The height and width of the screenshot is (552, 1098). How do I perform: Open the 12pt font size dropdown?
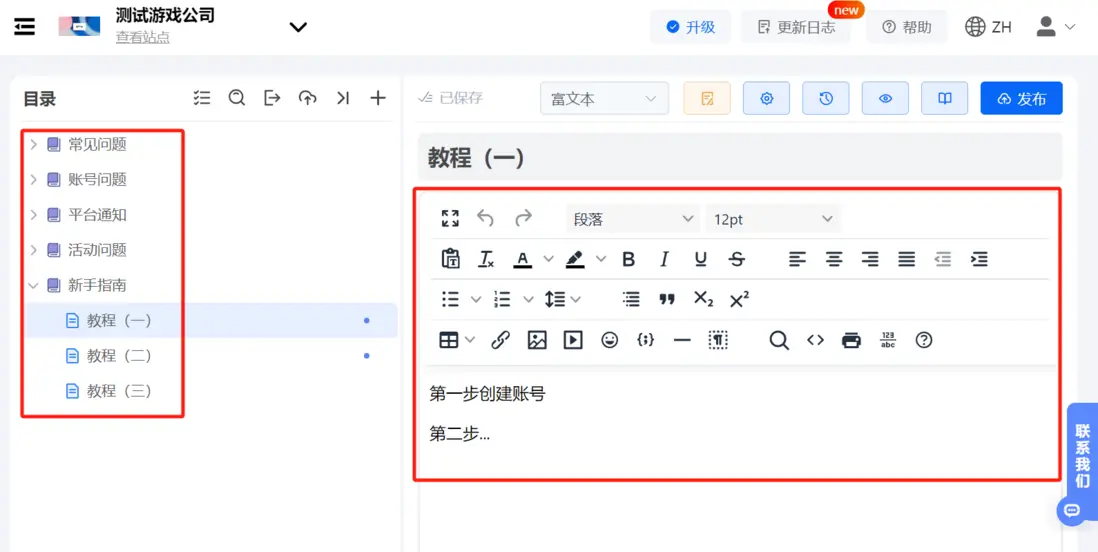[773, 219]
